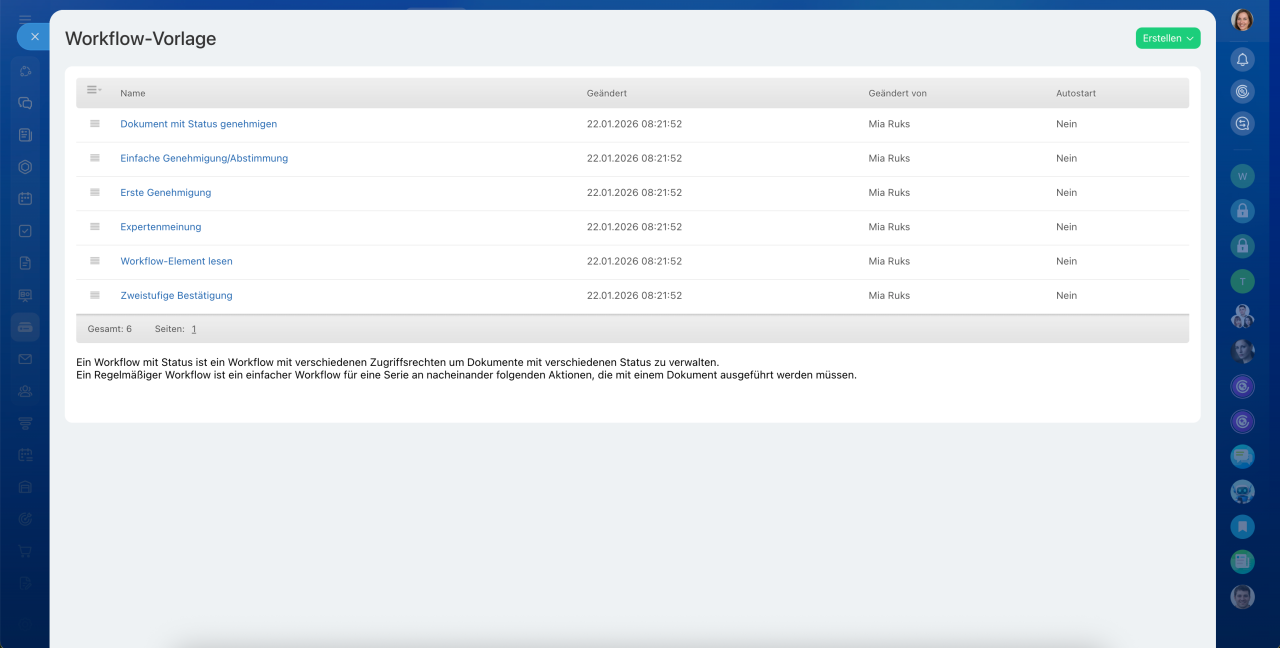Open row actions menu for Erste Genehmigung

tap(95, 192)
